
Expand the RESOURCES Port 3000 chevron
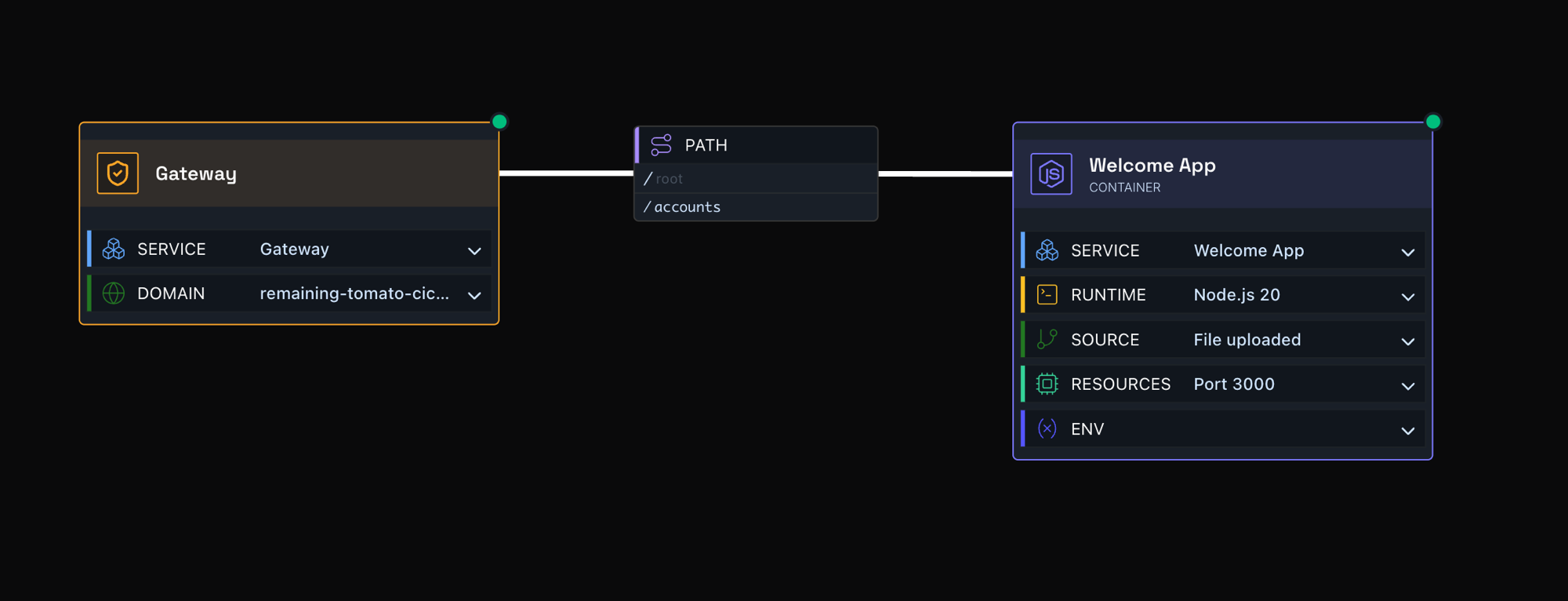point(1408,387)
